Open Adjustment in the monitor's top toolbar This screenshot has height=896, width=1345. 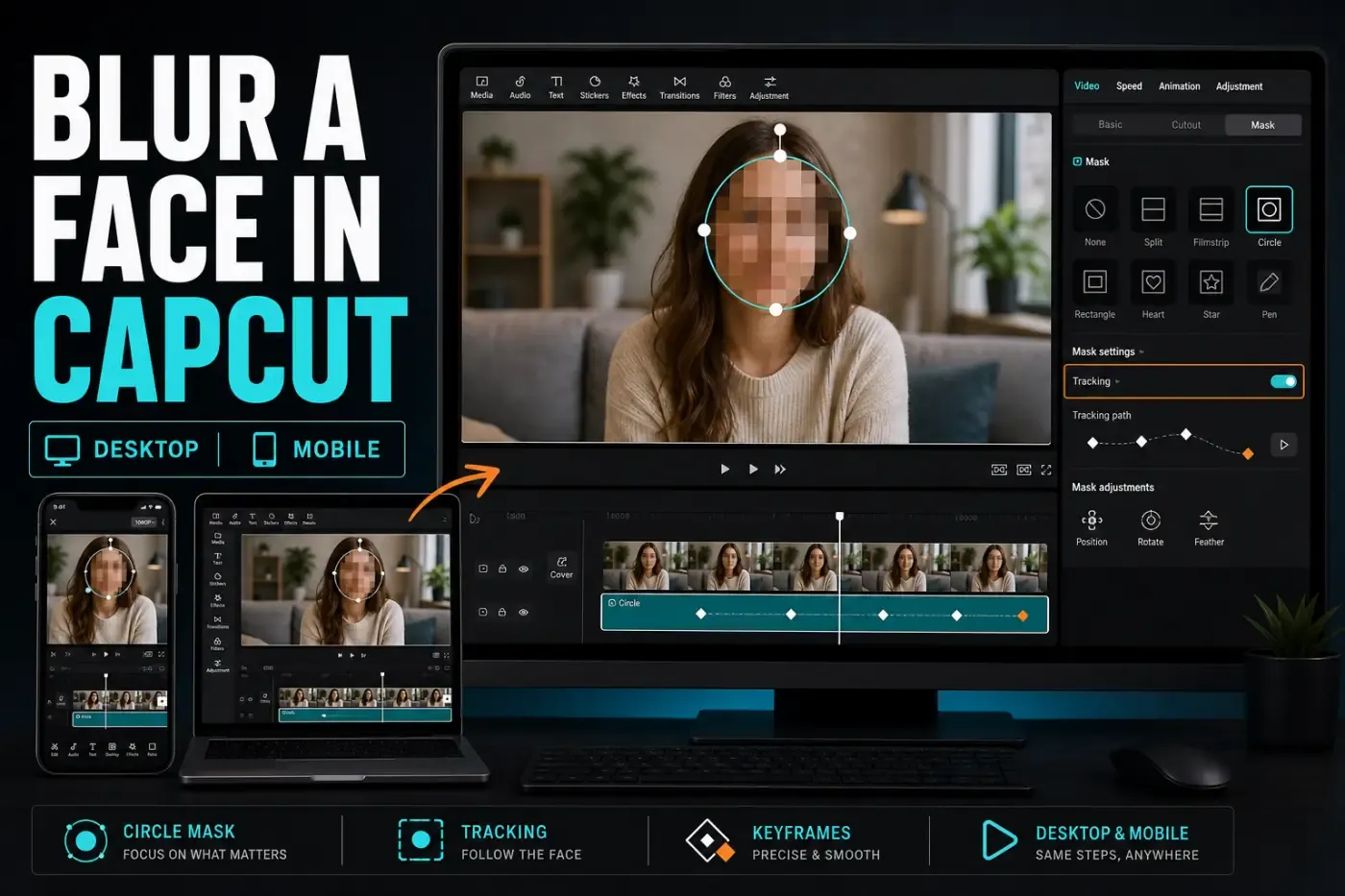click(x=770, y=87)
